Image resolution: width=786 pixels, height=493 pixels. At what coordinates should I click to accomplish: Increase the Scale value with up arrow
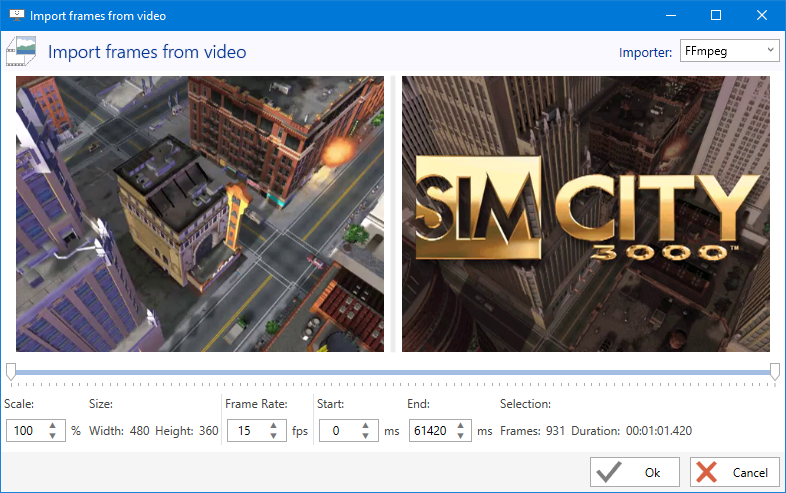(53, 425)
